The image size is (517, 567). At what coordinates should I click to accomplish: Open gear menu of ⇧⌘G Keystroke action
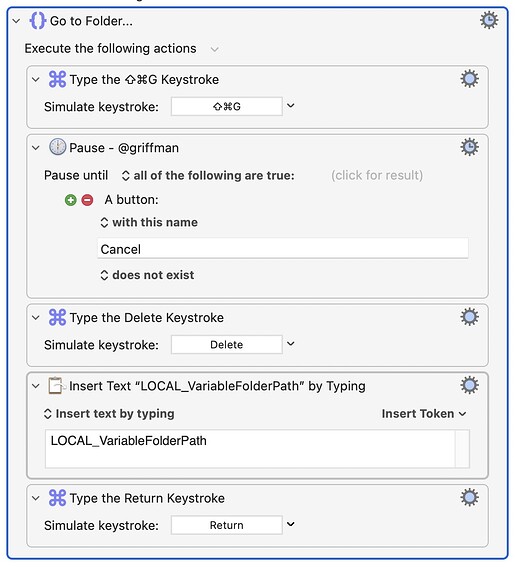tap(469, 79)
